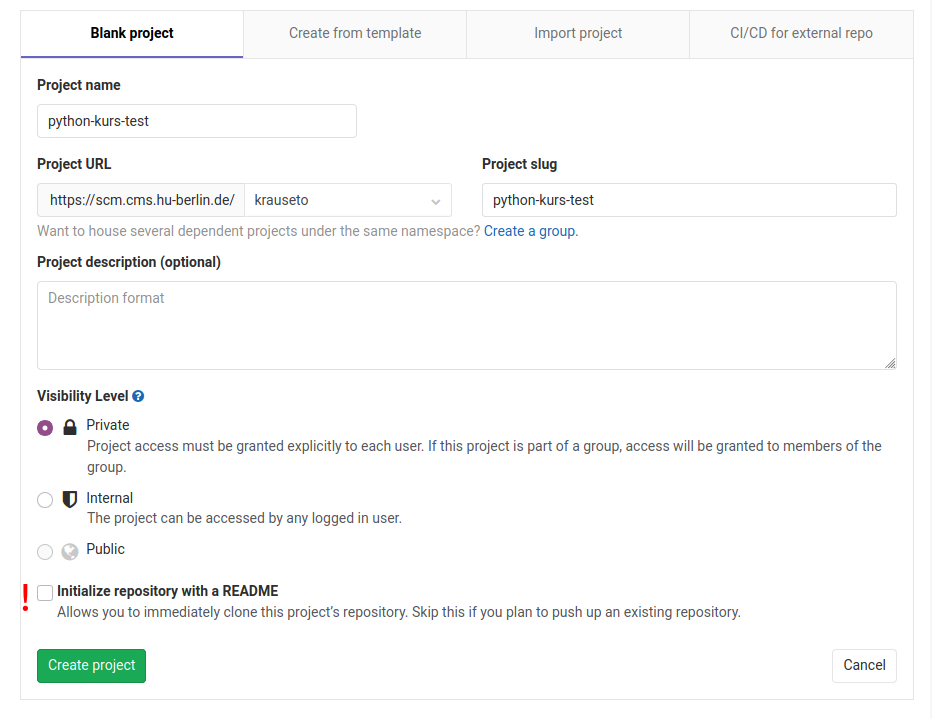Viewport: 932px width, 719px height.
Task: Click the Internal shield icon
Action: point(70,499)
